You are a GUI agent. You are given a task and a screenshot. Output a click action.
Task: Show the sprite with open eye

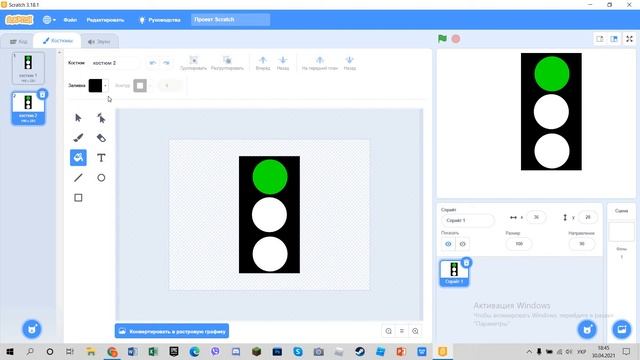[448, 244]
